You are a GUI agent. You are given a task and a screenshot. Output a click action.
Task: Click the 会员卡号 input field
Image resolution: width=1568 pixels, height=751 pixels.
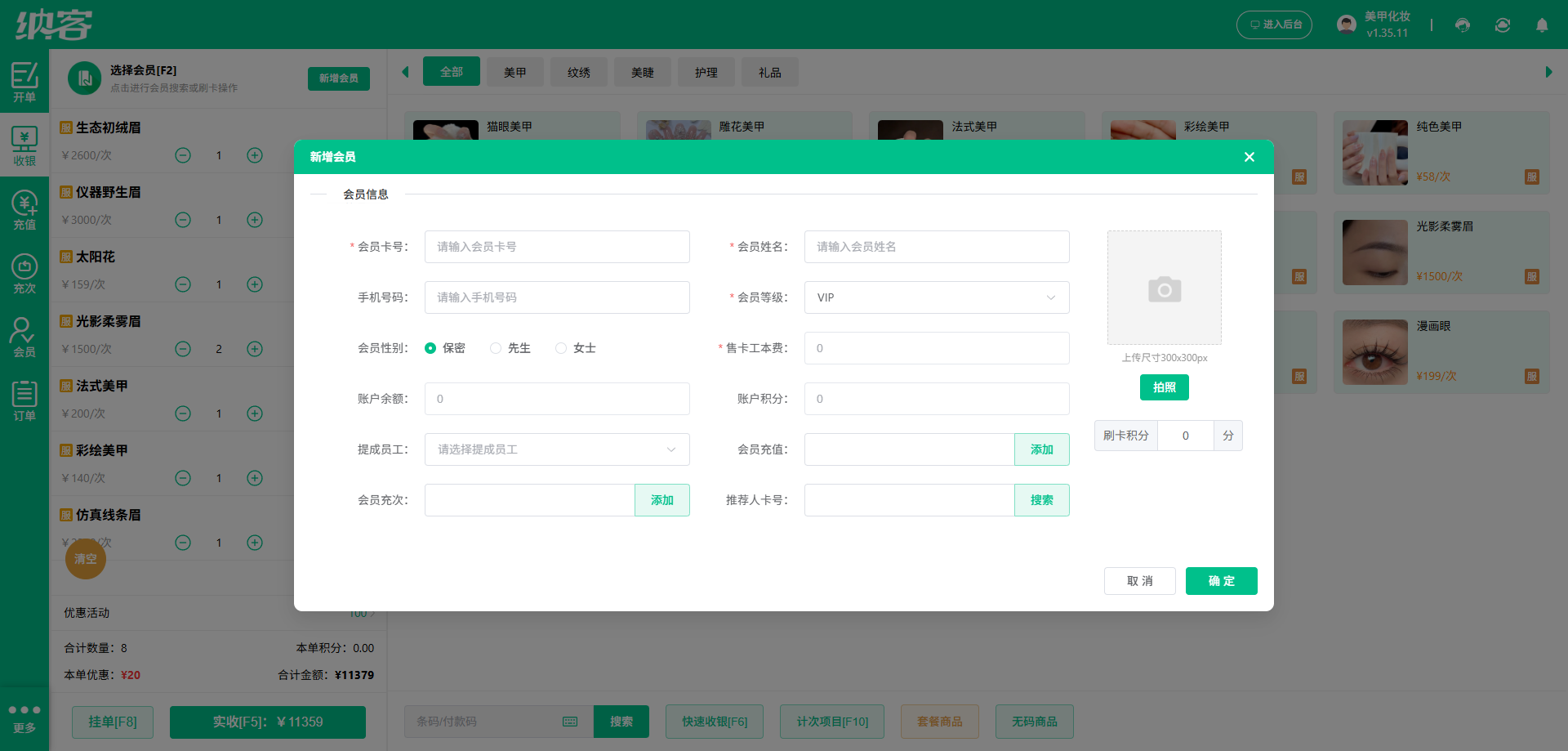coord(557,247)
